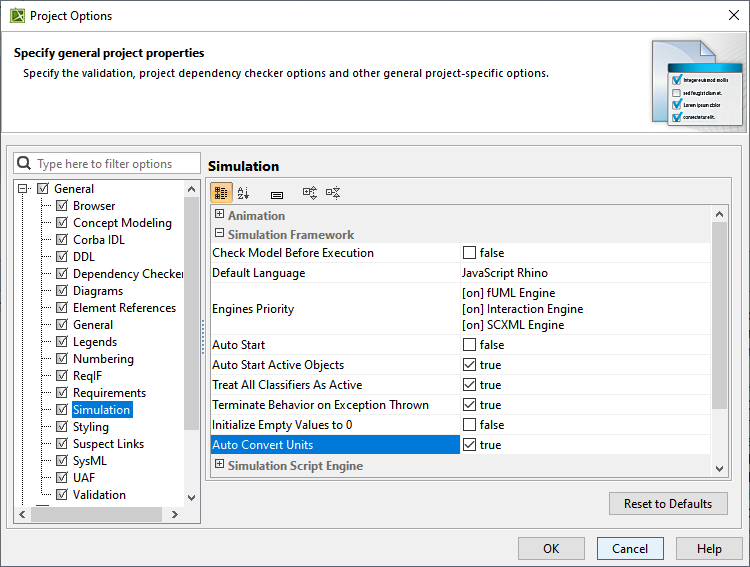Screen dimensions: 750x567
Task: Click the checklist document image in header
Action: tap(696, 83)
